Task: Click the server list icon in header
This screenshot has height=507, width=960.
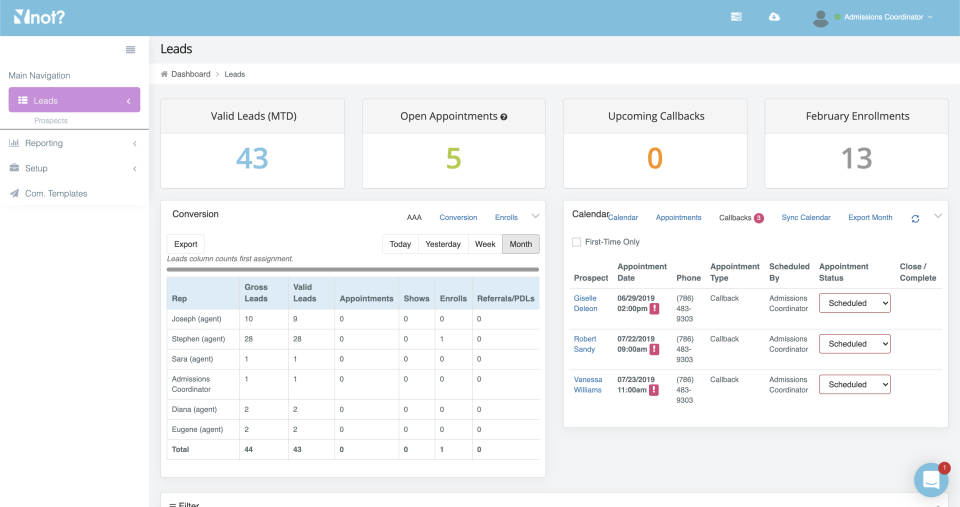Action: [736, 17]
